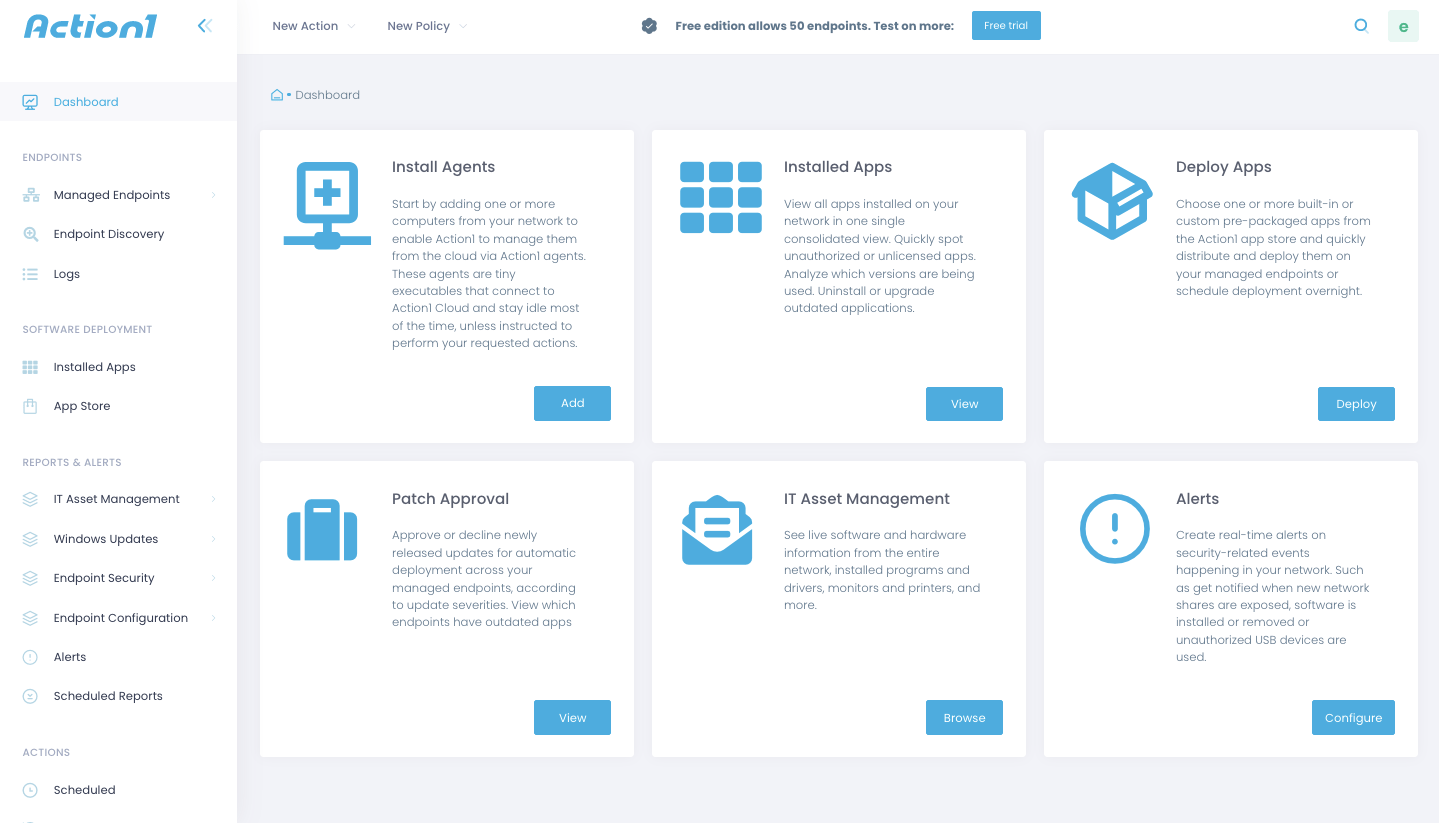Click the Free trial button
The image size is (1439, 823).
tap(1006, 26)
